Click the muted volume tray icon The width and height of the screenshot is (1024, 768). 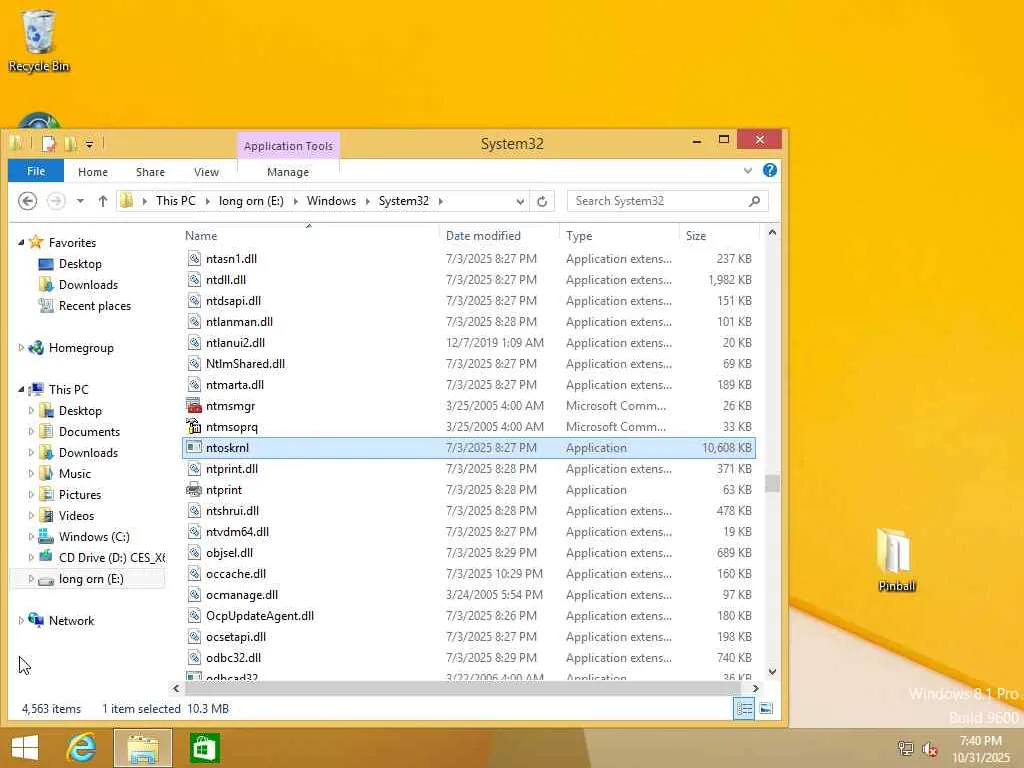929,748
